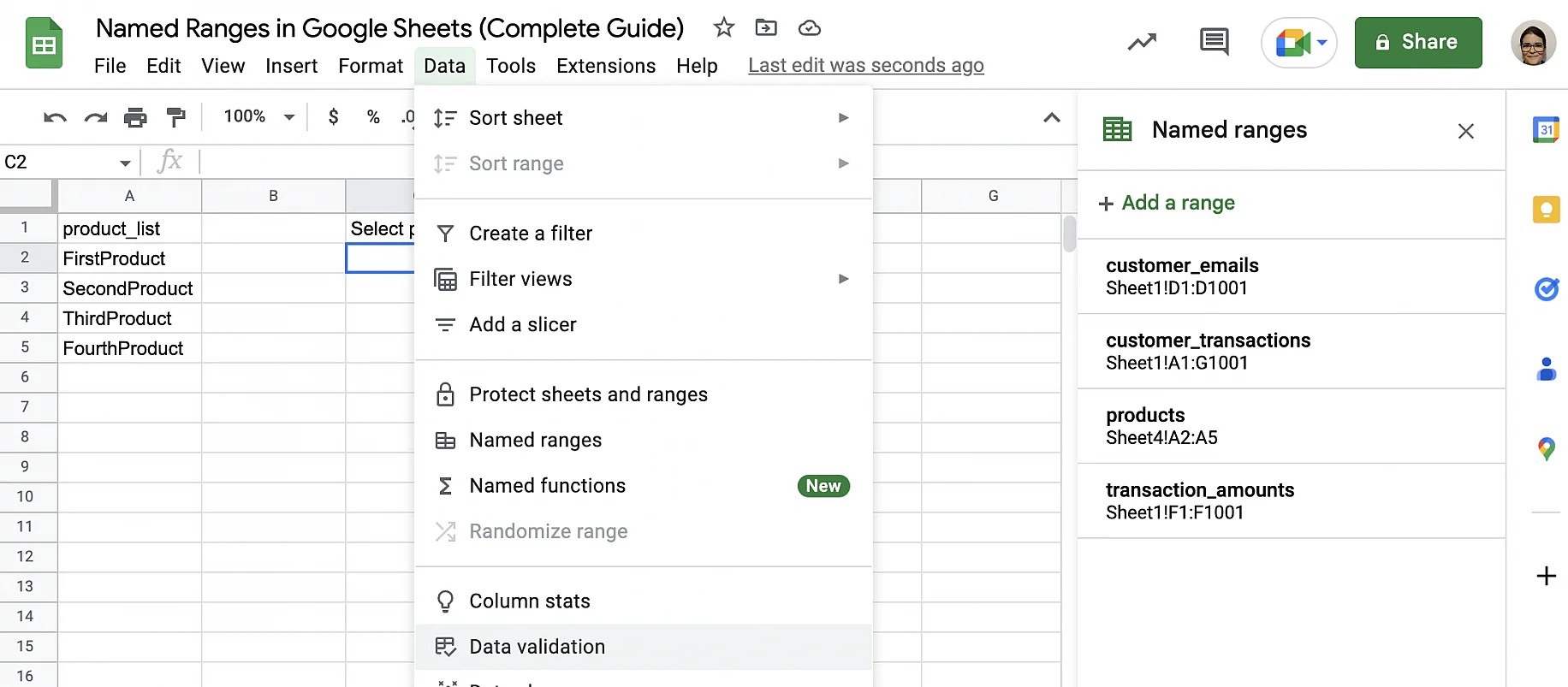The width and height of the screenshot is (1568, 687).
Task: Open Contacts side panel
Action: coord(1546,369)
